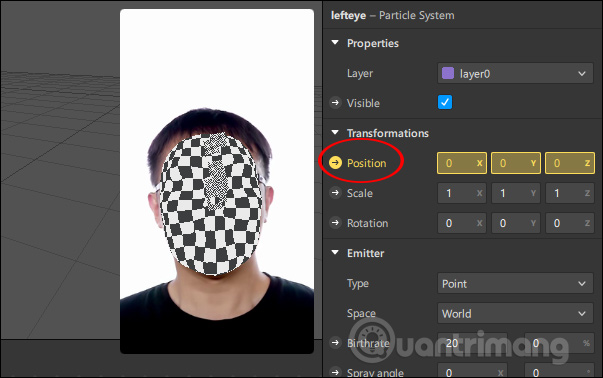This screenshot has height=378, width=603.
Task: Click the Rotation patch arrow icon
Action: (x=335, y=223)
